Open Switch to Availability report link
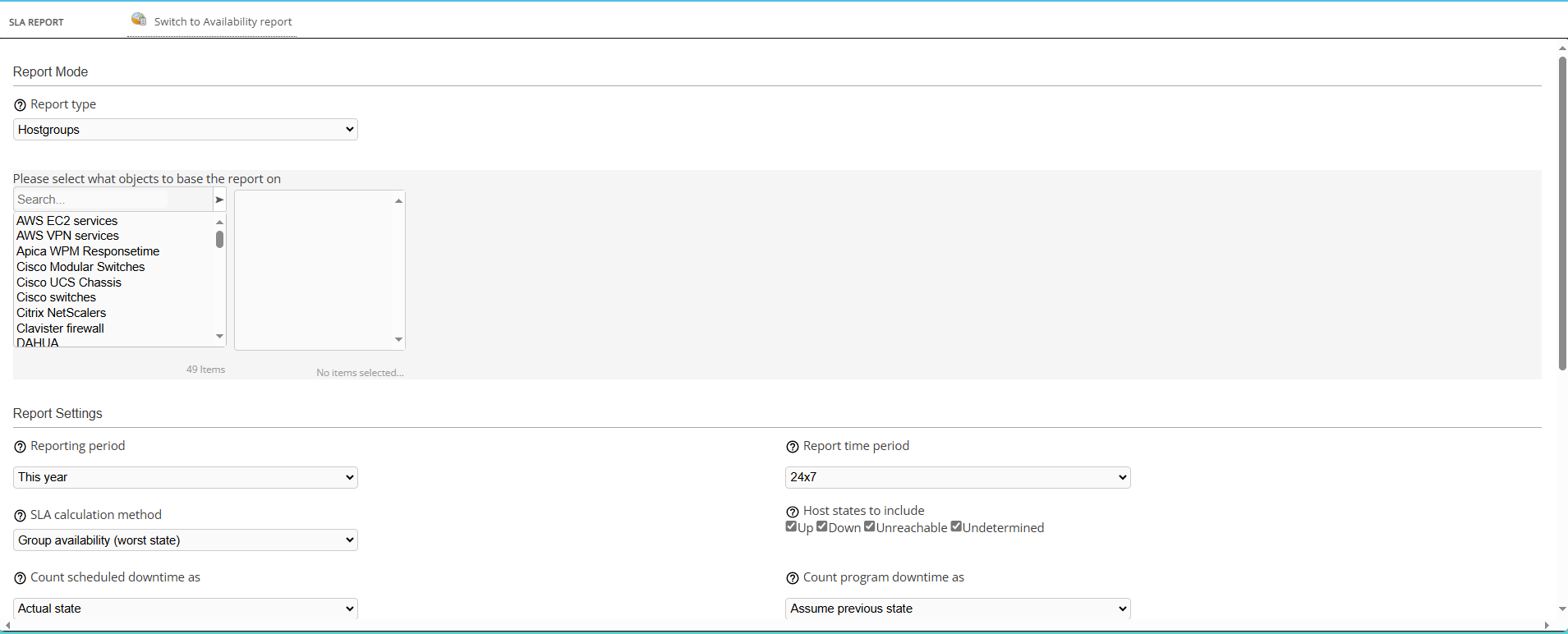 (223, 21)
